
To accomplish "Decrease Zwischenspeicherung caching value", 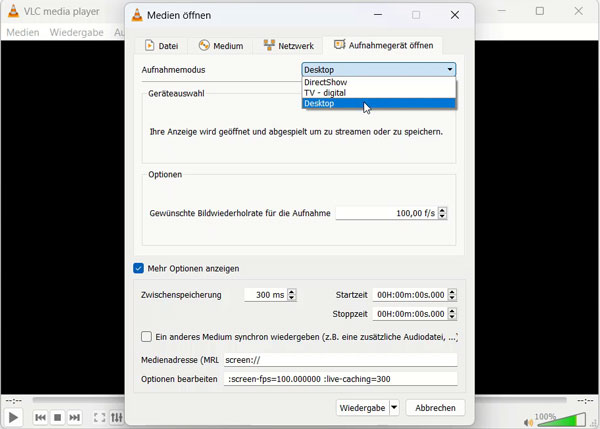I will [x=292, y=298].
